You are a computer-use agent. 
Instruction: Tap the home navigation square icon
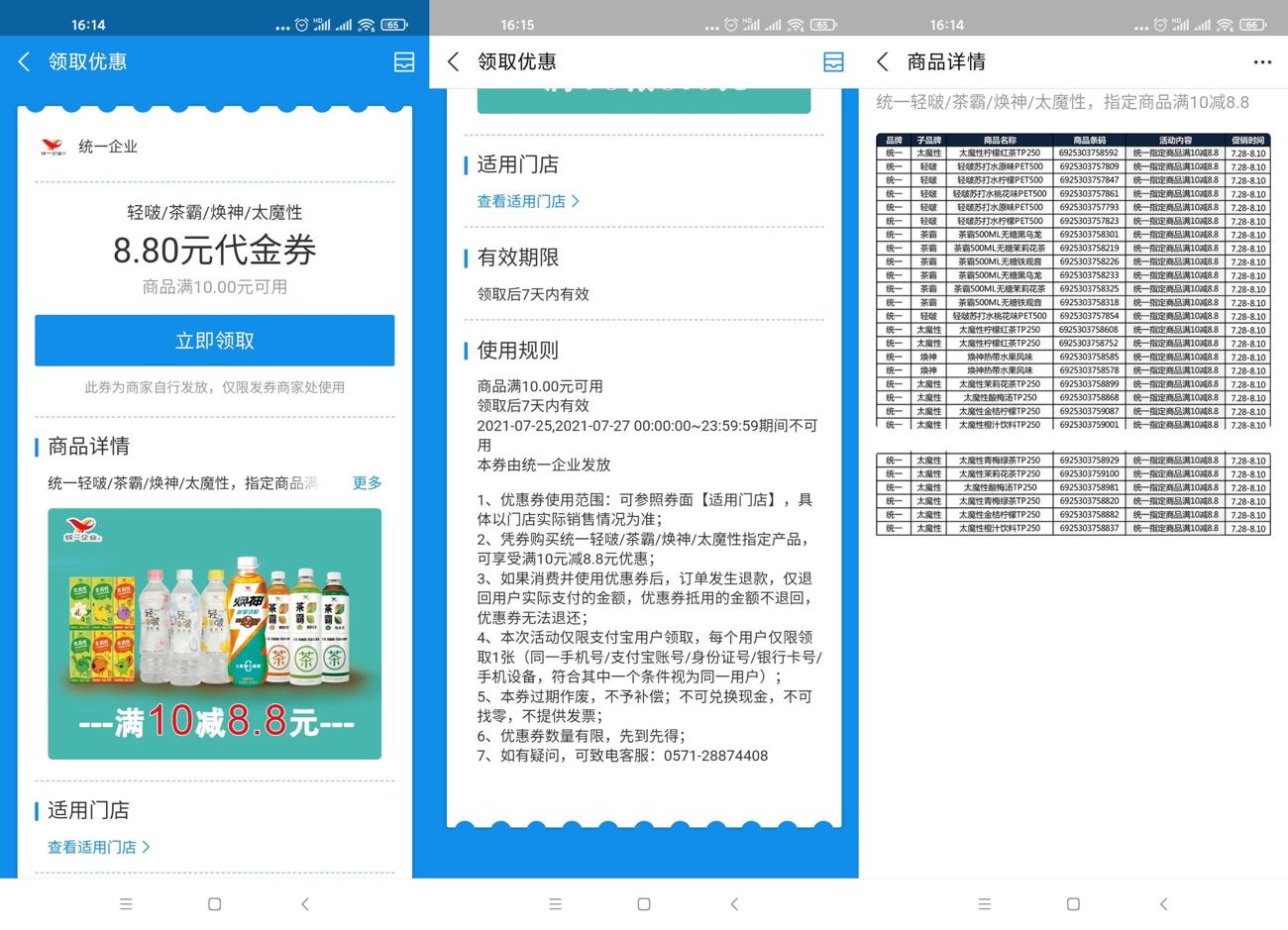tap(214, 904)
